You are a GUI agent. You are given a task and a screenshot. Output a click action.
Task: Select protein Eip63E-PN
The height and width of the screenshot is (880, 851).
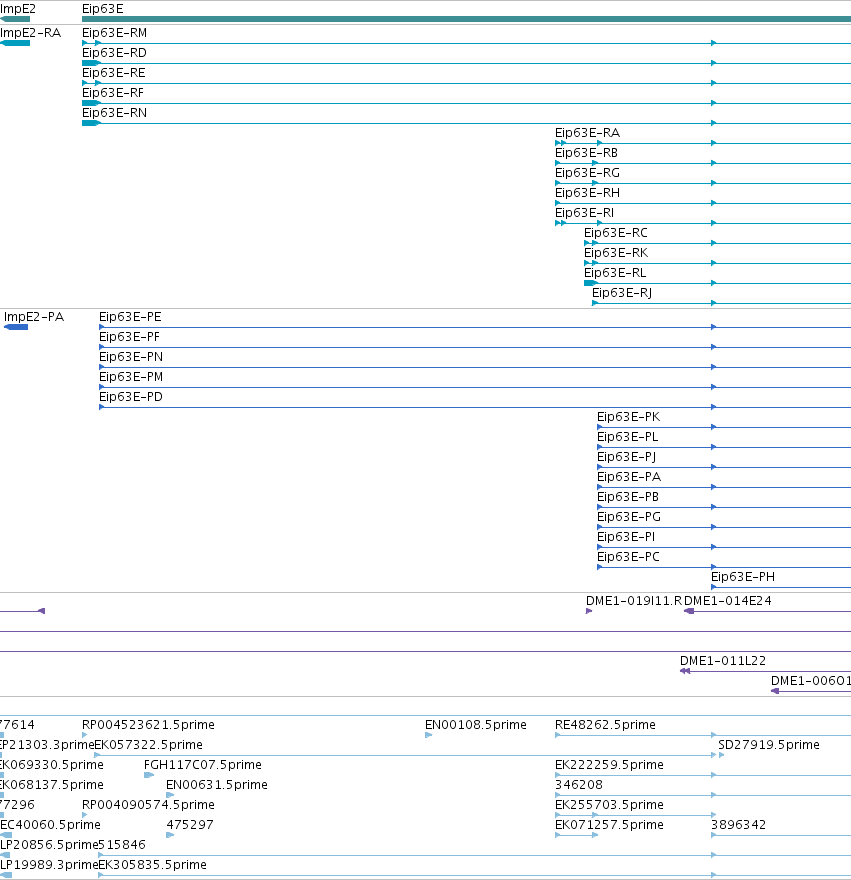[x=131, y=357]
